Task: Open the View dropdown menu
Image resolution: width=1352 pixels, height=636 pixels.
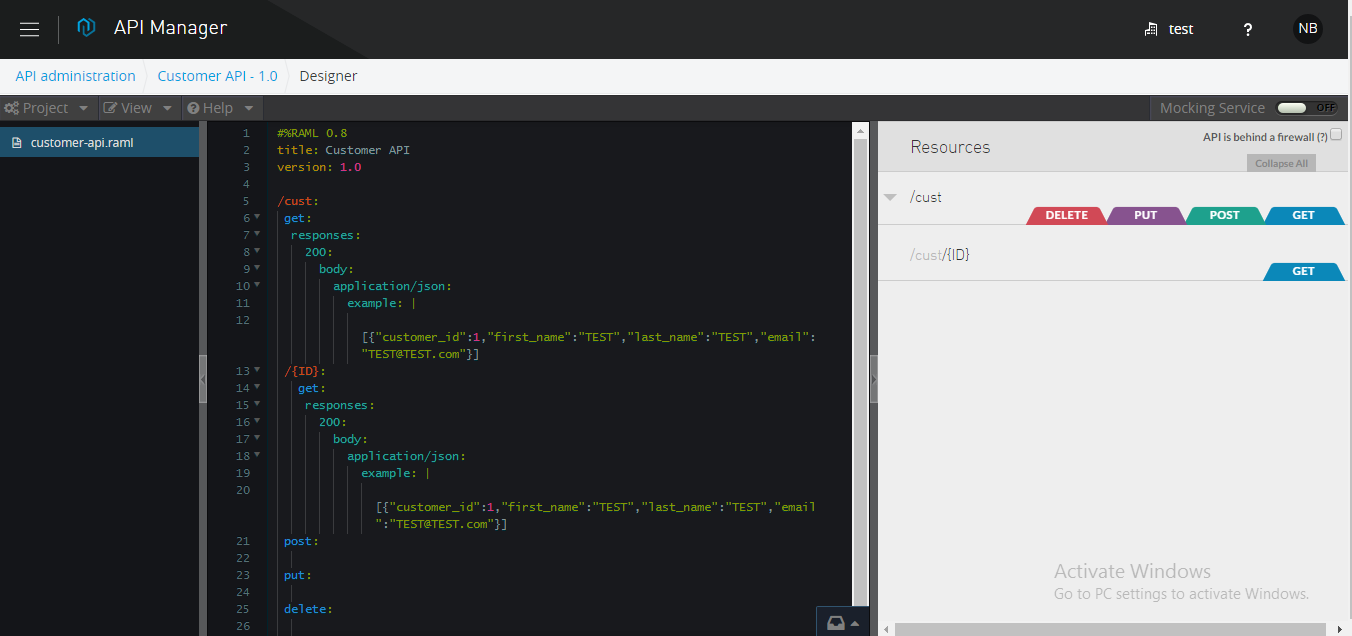Action: (x=138, y=108)
